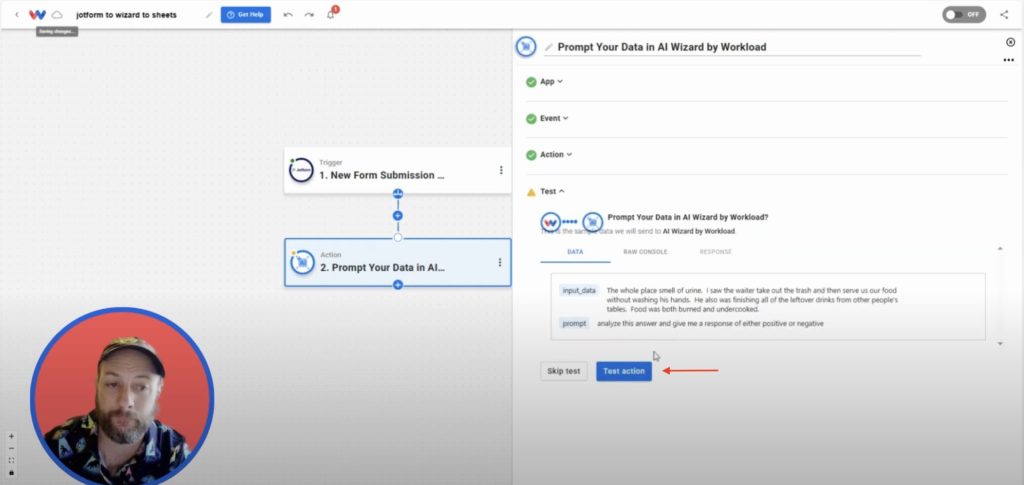Click the AI Wizard action step icon

(x=302, y=262)
